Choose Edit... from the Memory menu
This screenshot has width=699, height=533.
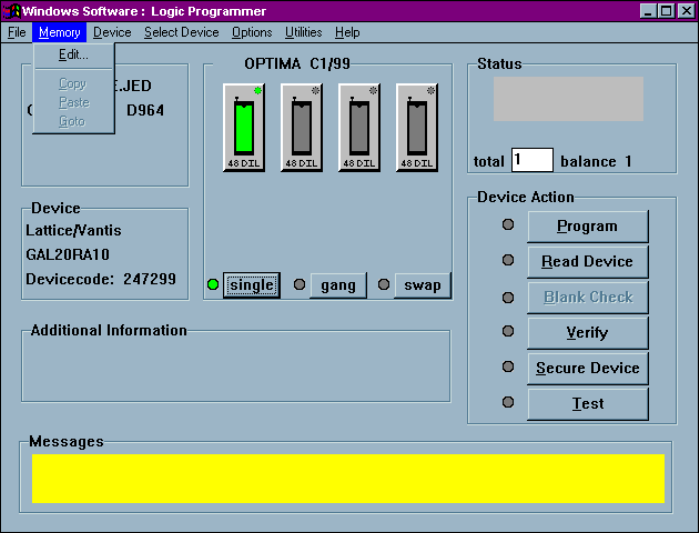click(x=73, y=55)
